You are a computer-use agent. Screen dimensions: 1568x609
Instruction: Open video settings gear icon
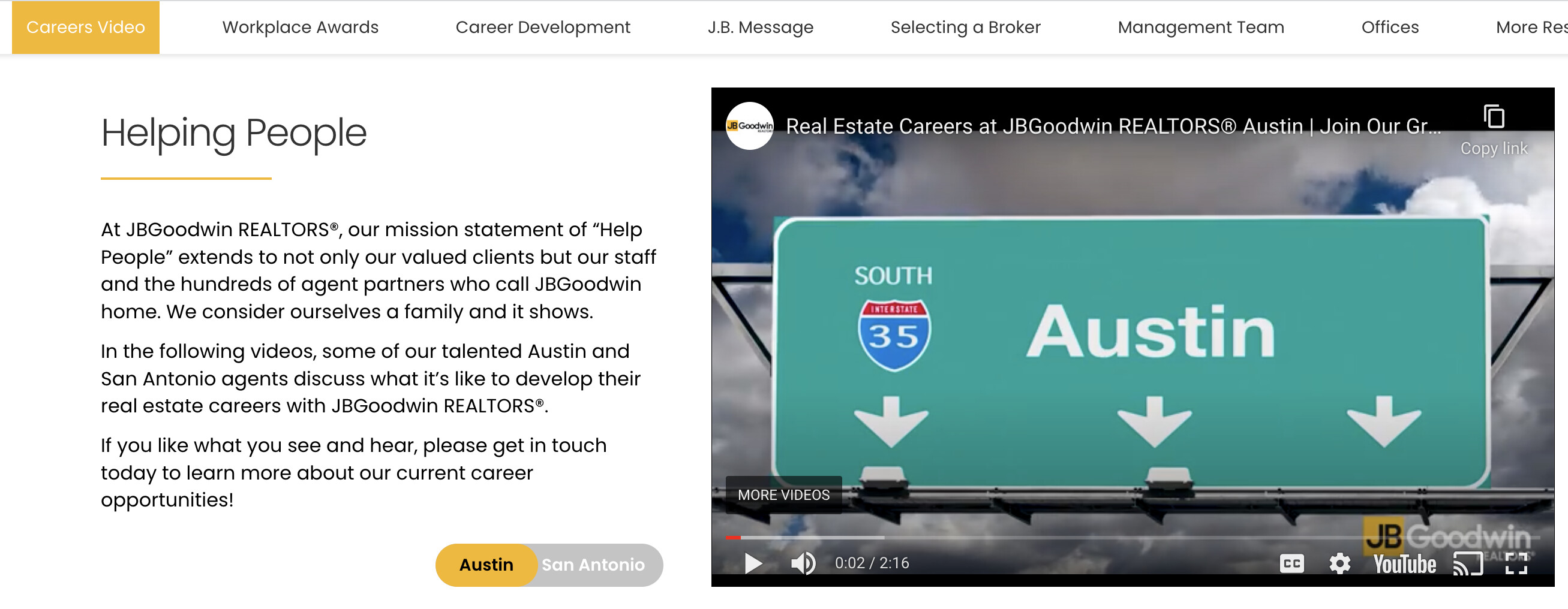[x=1339, y=563]
